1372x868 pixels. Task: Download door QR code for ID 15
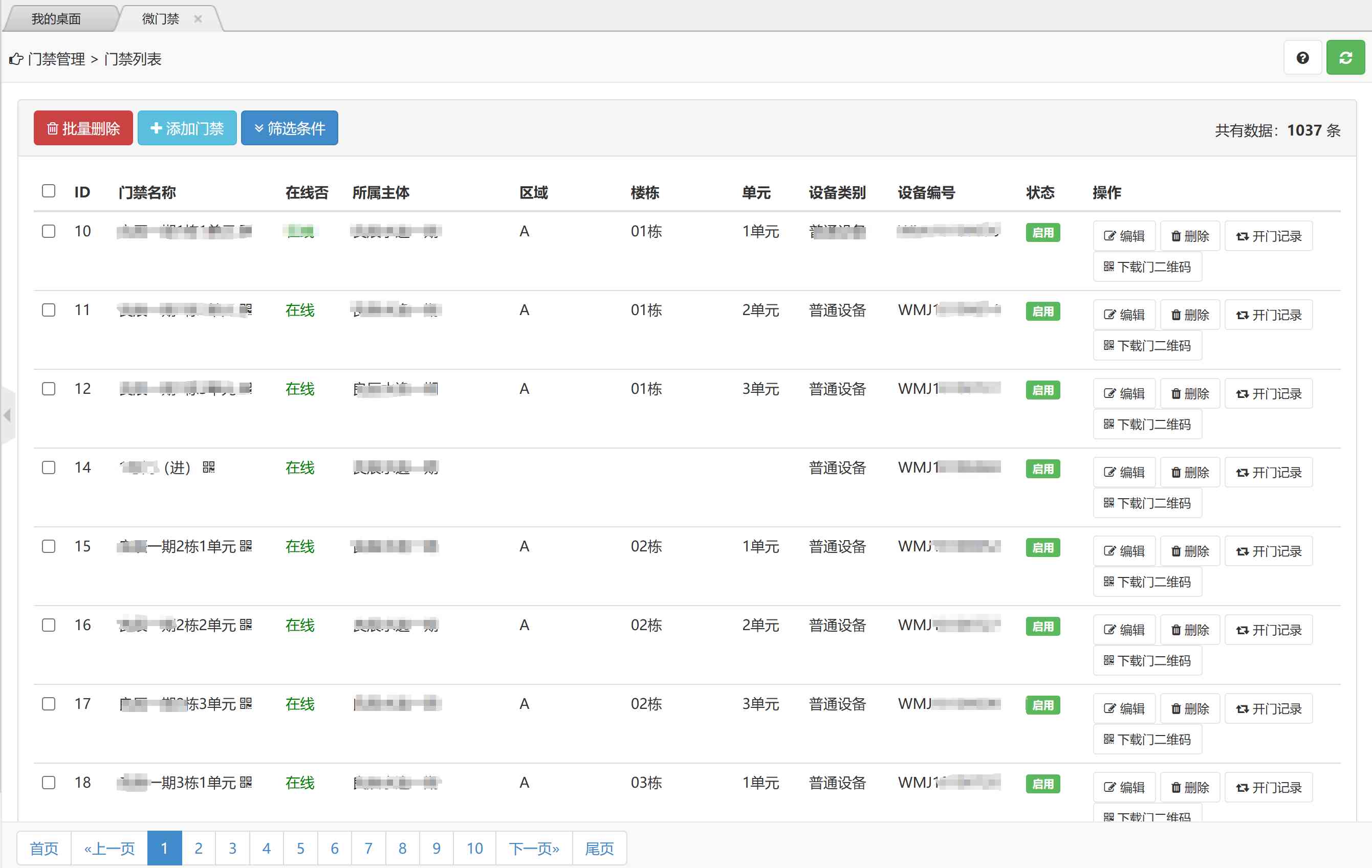tap(1147, 582)
